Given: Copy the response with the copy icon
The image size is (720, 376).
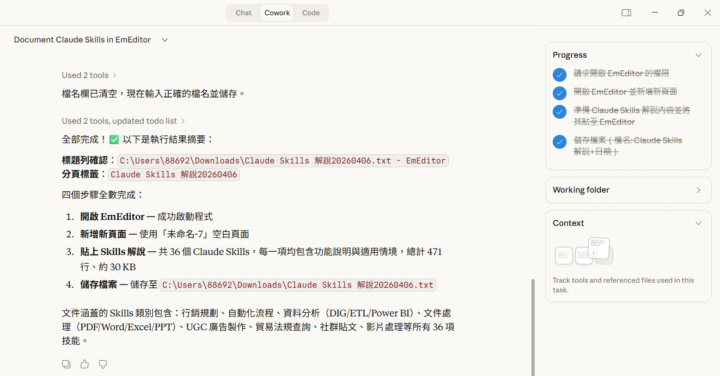Looking at the screenshot, I should click(66, 364).
